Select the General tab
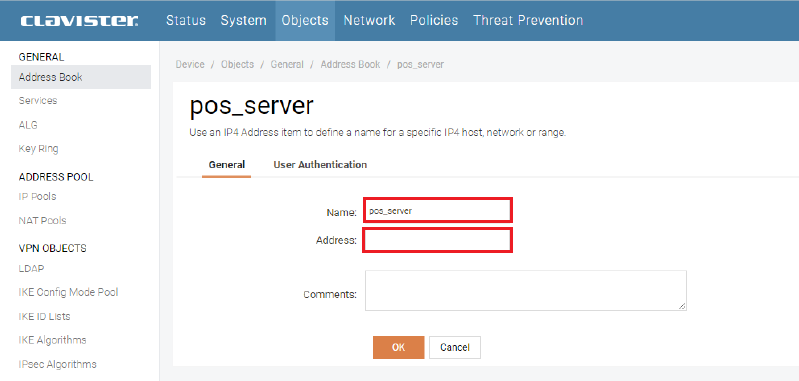This screenshot has width=799, height=381. pyautogui.click(x=227, y=165)
